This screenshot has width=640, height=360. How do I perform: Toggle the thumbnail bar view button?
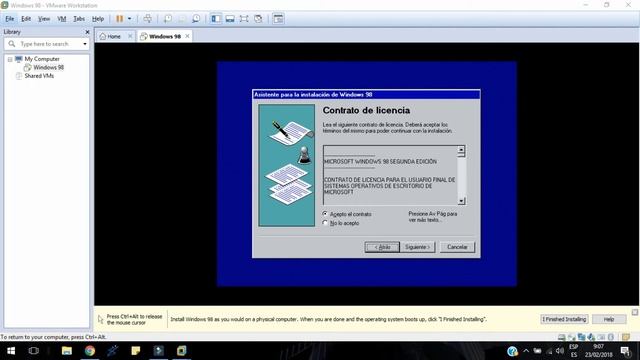(x=230, y=19)
